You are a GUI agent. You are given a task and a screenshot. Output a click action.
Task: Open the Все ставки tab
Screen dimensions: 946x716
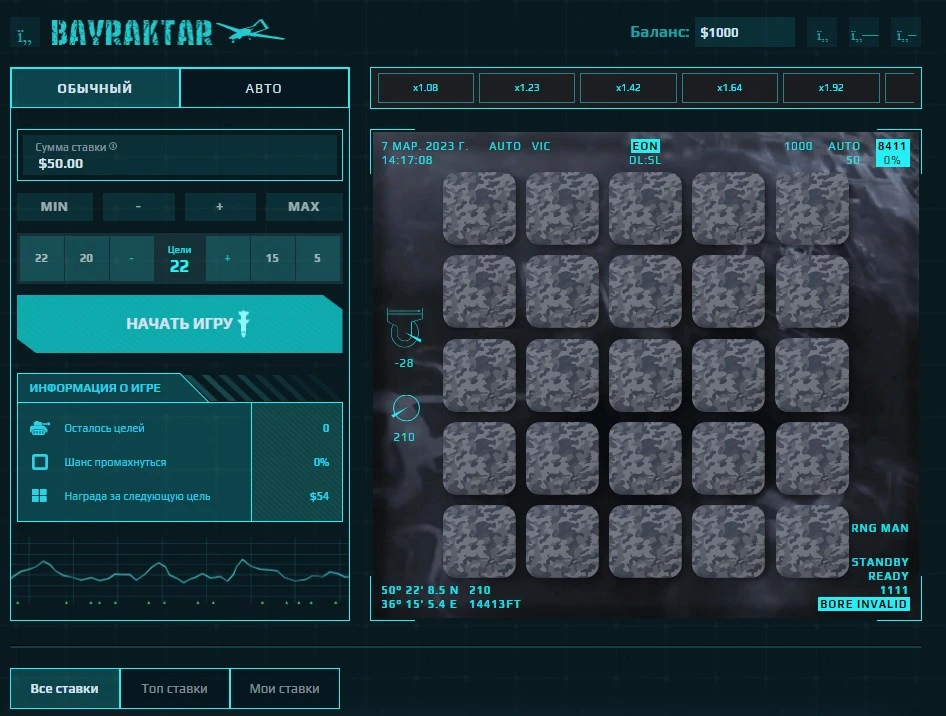point(65,688)
